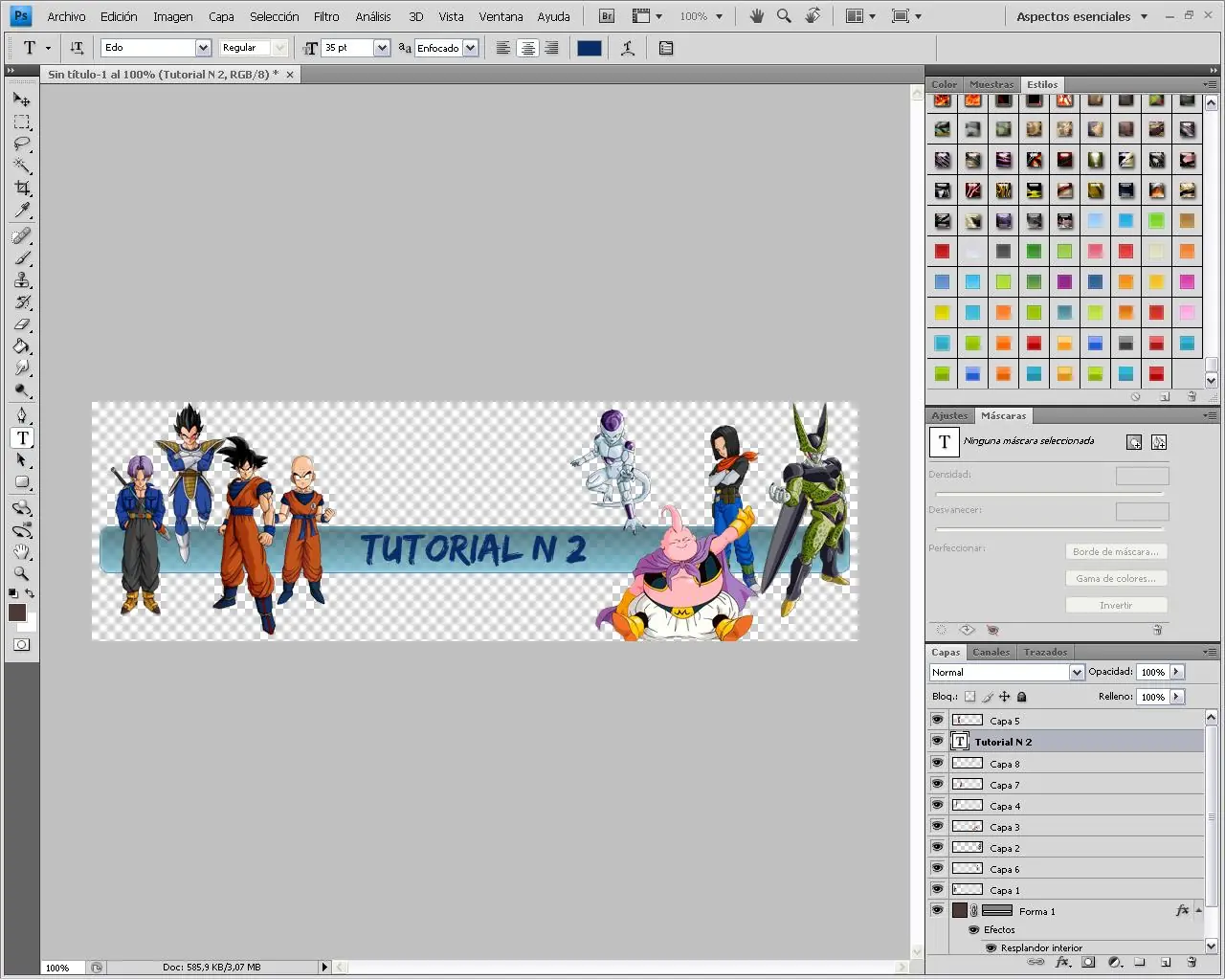Click the Invertir button

tap(1116, 605)
